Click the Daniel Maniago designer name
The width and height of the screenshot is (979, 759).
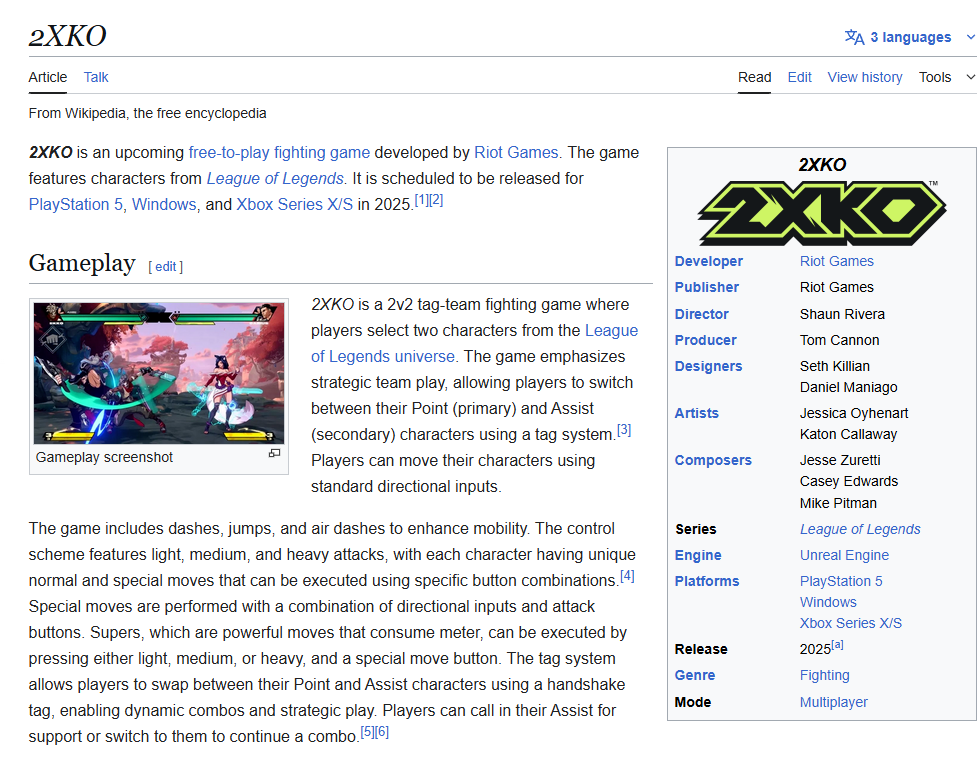[849, 388]
